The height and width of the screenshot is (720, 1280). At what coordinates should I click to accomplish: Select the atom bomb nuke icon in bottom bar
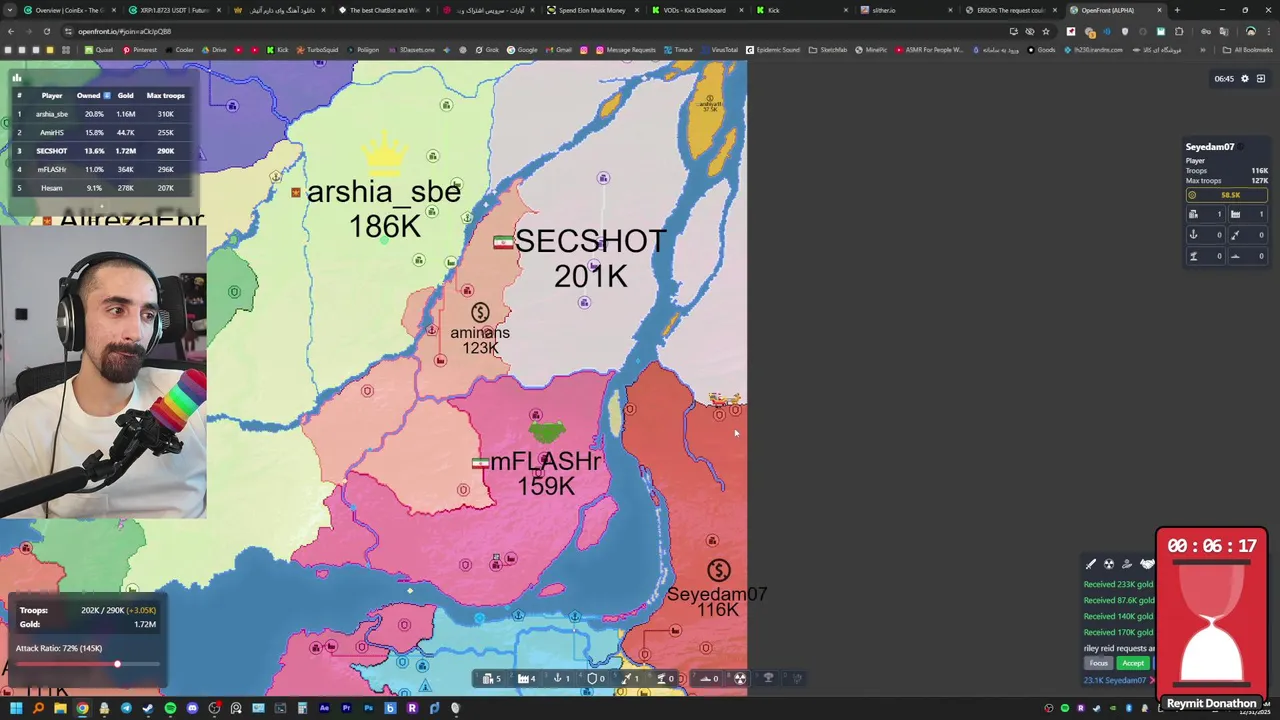(740, 678)
